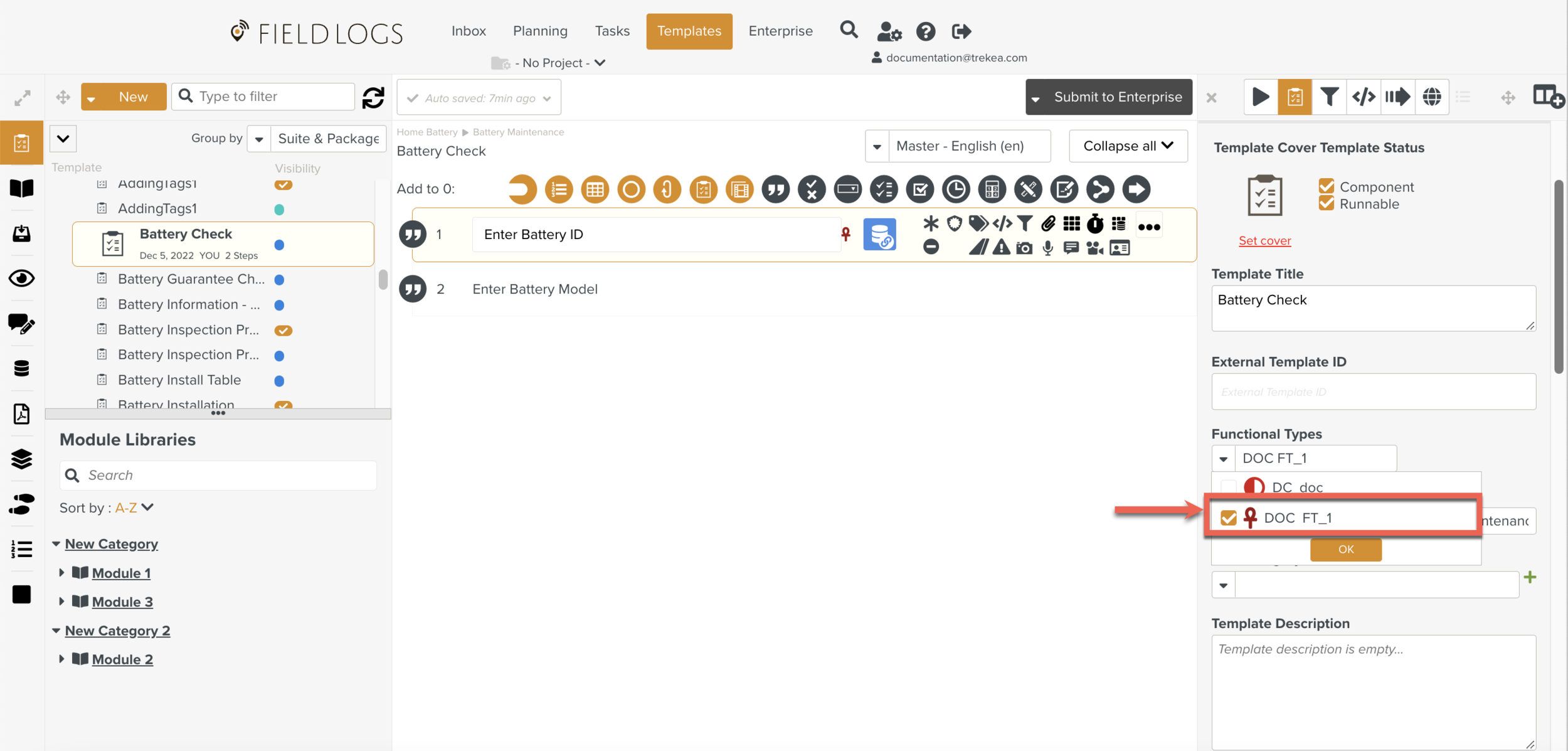Viewport: 1568px width, 751px height.
Task: Go to the Planning tab
Action: (x=540, y=31)
